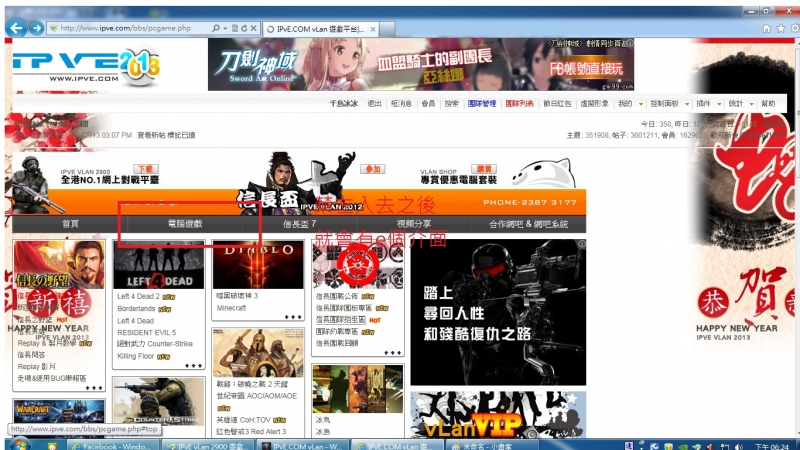
Task: Select 電腦遊戲 navigation tab
Action: pos(185,223)
